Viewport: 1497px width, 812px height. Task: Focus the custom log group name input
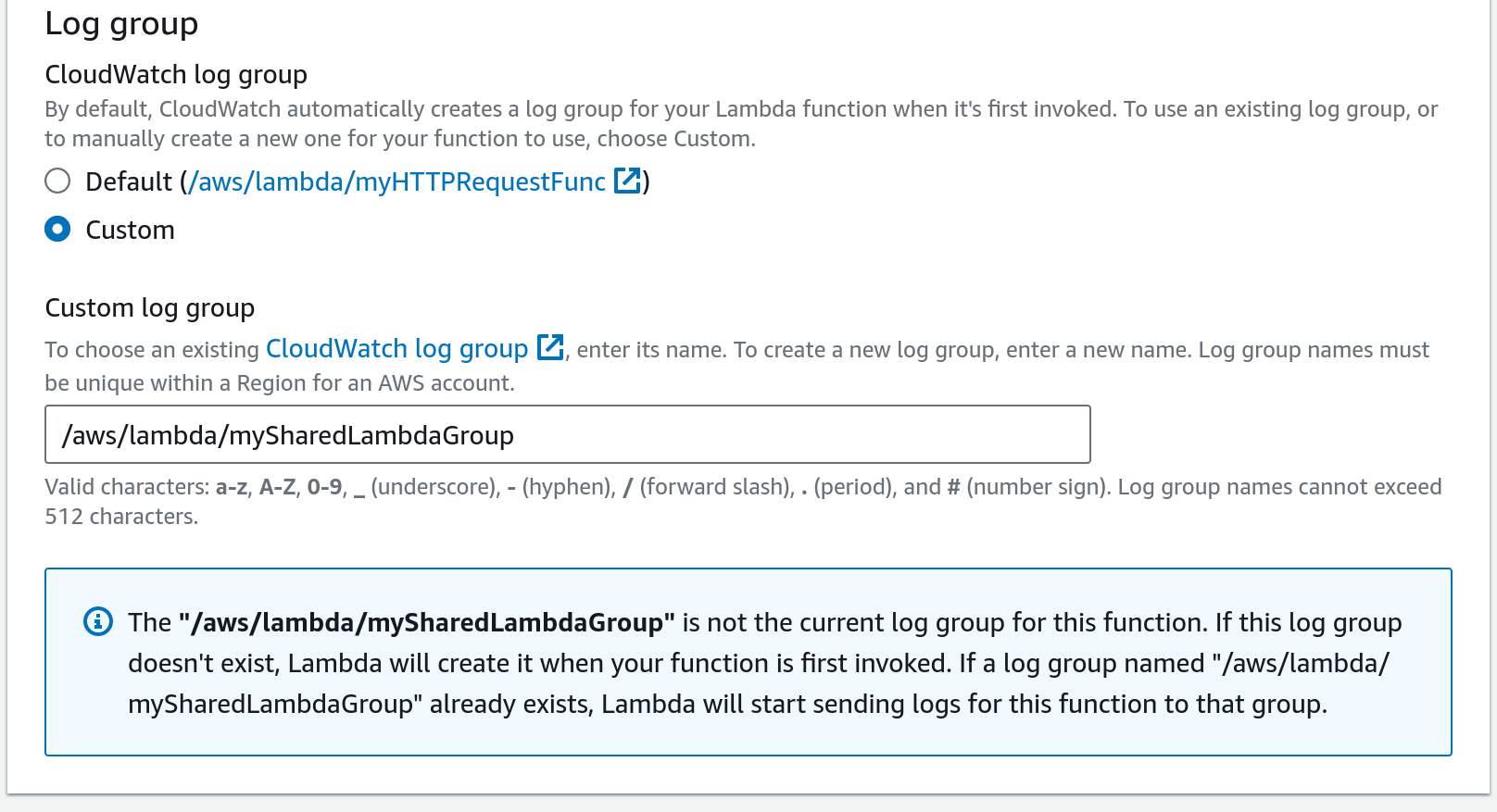(x=567, y=434)
